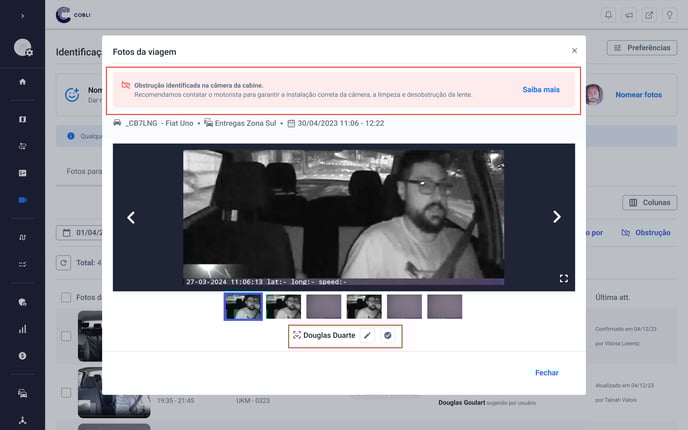Select the sixth obstructed thumbnail
This screenshot has height=430, width=688.
click(x=444, y=306)
